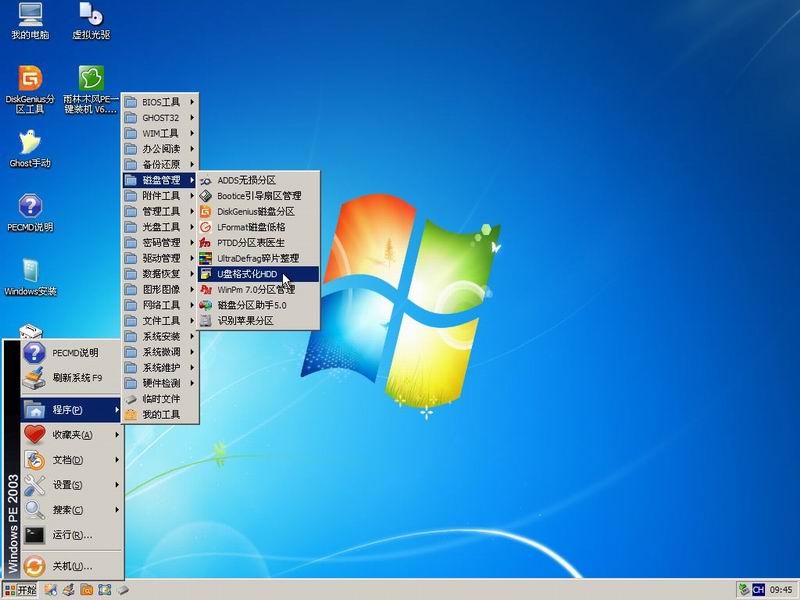This screenshot has height=600, width=800.
Task: Open 雨林木风PE一键装机 desktop shortcut
Action: coord(91,79)
